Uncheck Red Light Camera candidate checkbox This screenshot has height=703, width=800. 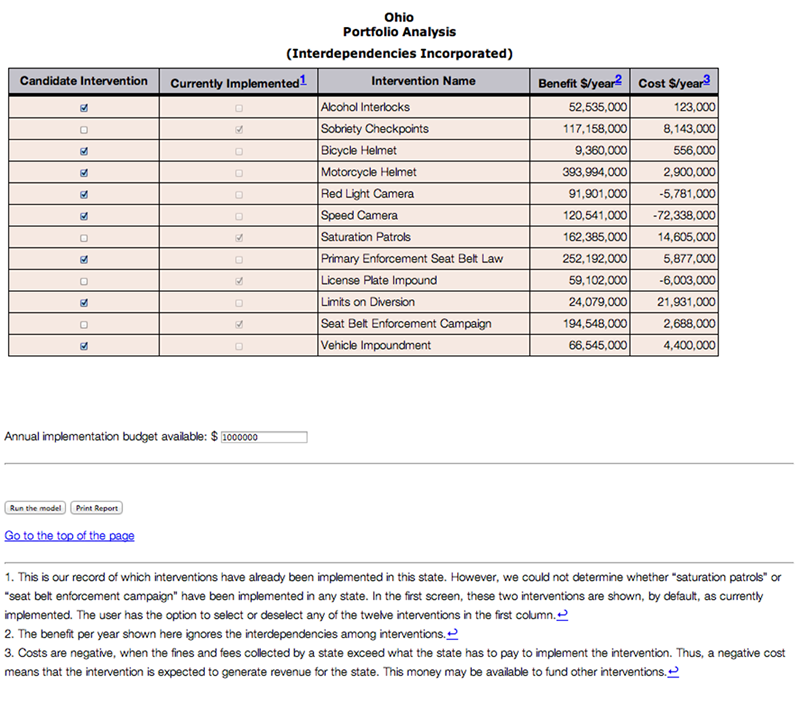(x=84, y=194)
